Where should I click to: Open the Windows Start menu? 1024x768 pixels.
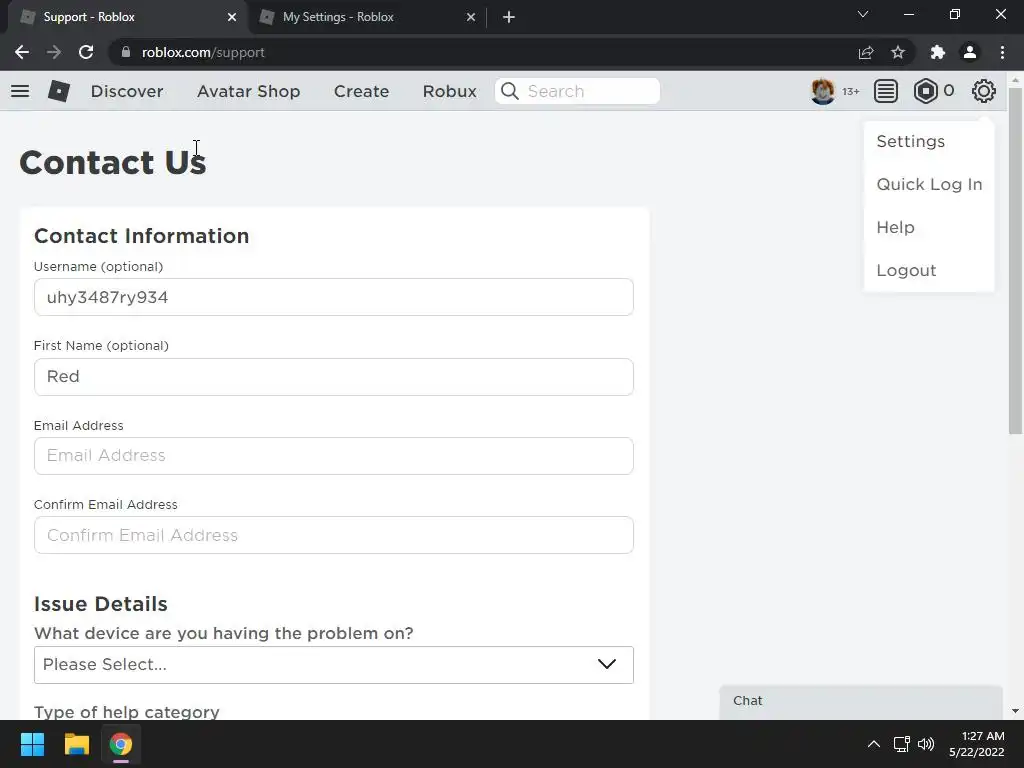point(32,744)
